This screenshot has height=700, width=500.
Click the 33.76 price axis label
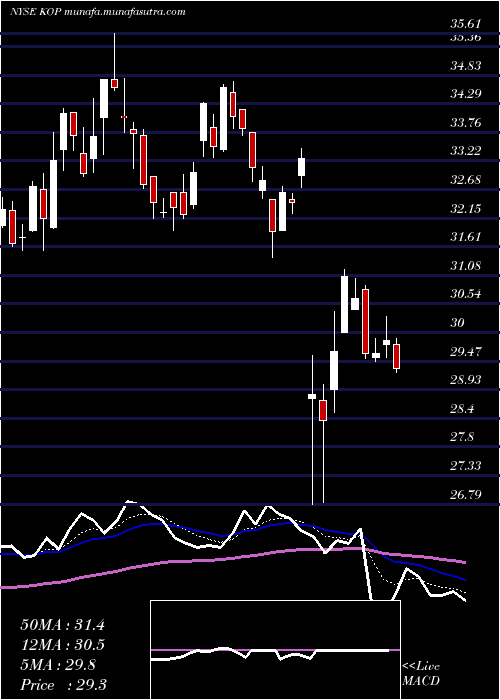(466, 122)
